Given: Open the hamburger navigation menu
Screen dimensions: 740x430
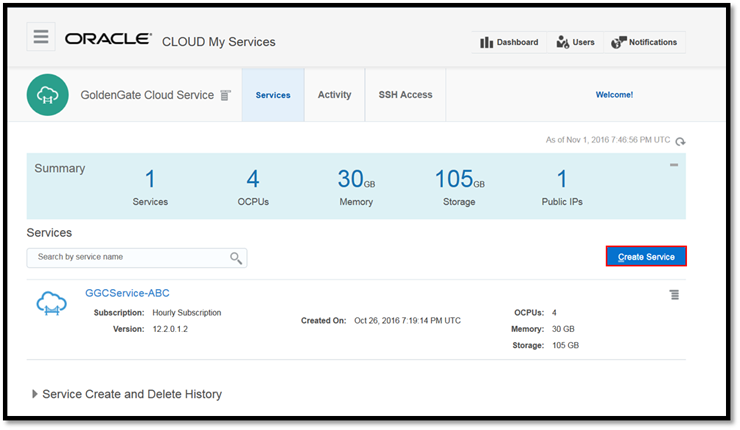Looking at the screenshot, I should (x=41, y=38).
